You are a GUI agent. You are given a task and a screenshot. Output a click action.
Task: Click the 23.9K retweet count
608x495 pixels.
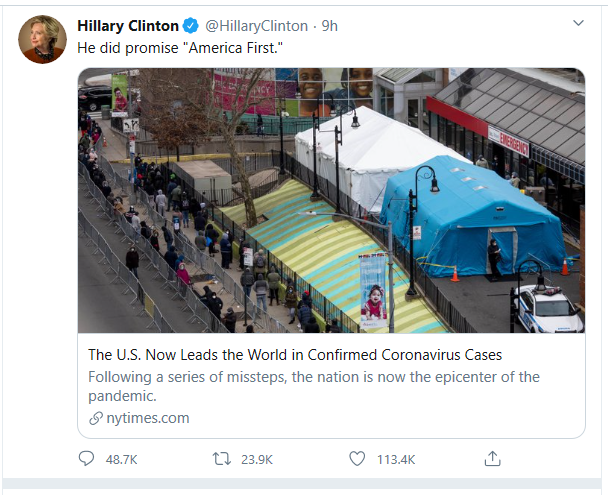[x=257, y=459]
